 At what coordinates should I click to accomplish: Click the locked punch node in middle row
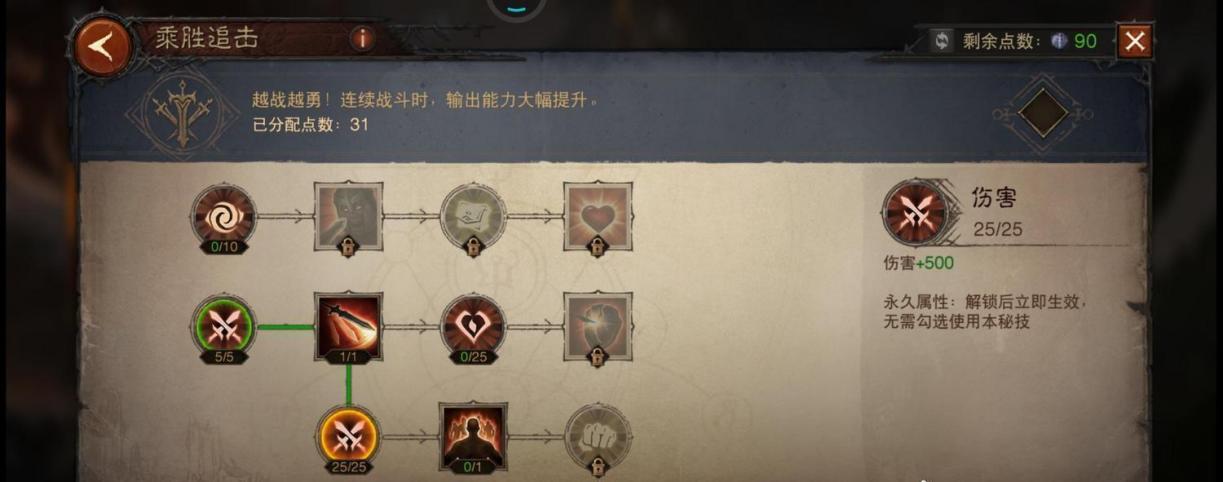click(597, 327)
